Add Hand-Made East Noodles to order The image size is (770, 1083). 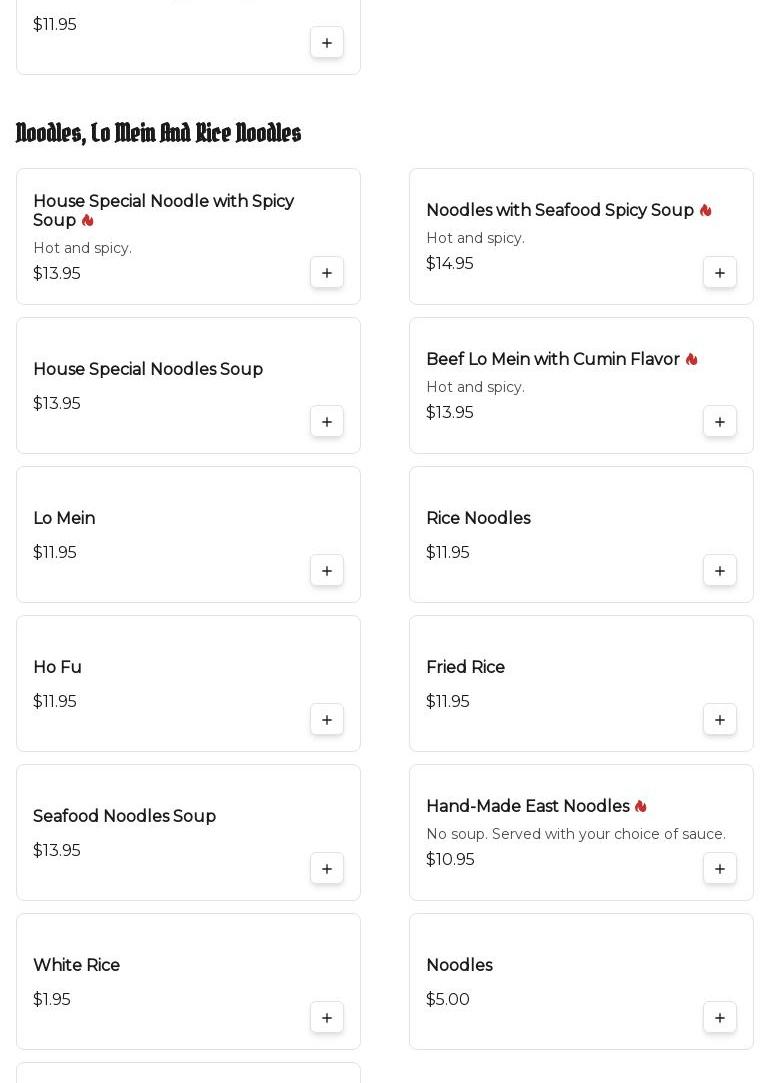point(720,869)
